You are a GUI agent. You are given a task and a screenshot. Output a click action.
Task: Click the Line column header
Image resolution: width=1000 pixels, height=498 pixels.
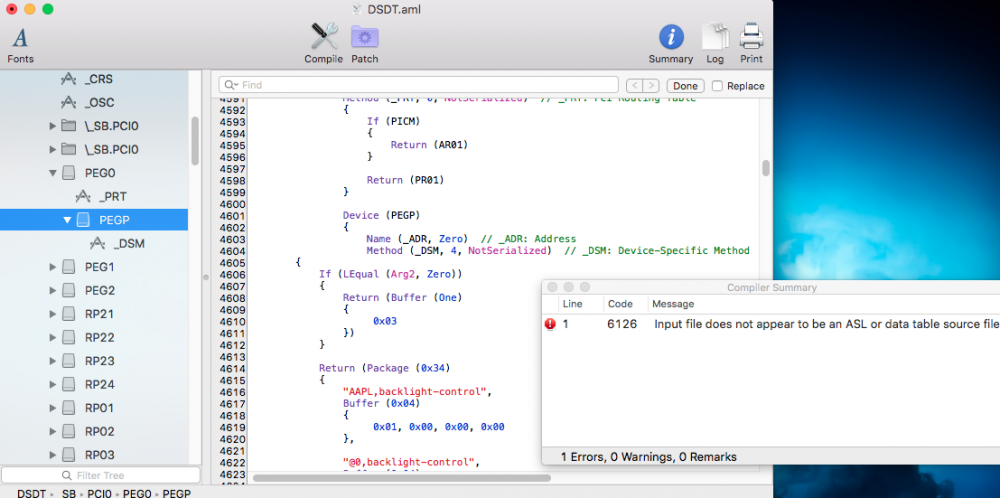click(572, 304)
